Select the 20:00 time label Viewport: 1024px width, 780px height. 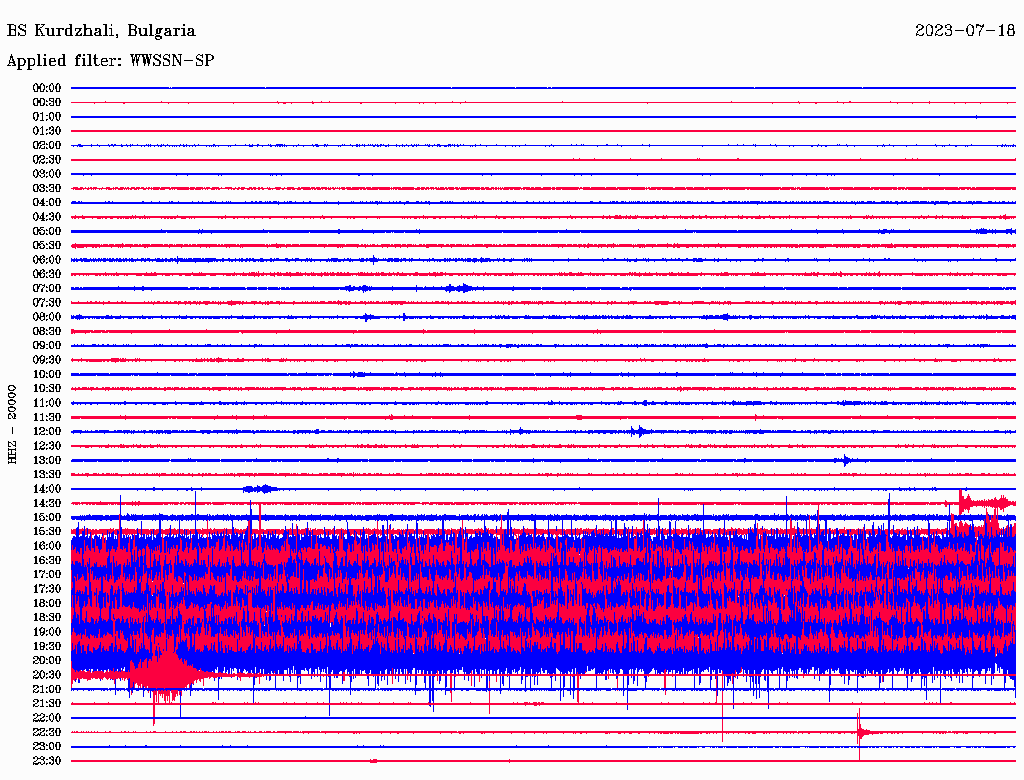[x=47, y=660]
